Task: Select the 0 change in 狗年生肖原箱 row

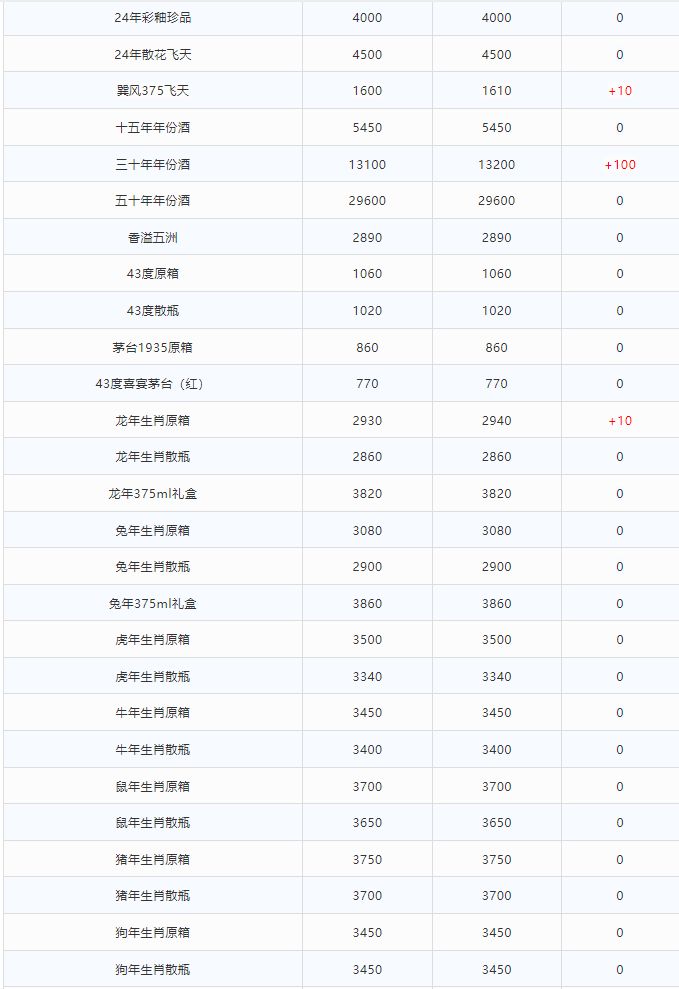Action: pos(620,933)
